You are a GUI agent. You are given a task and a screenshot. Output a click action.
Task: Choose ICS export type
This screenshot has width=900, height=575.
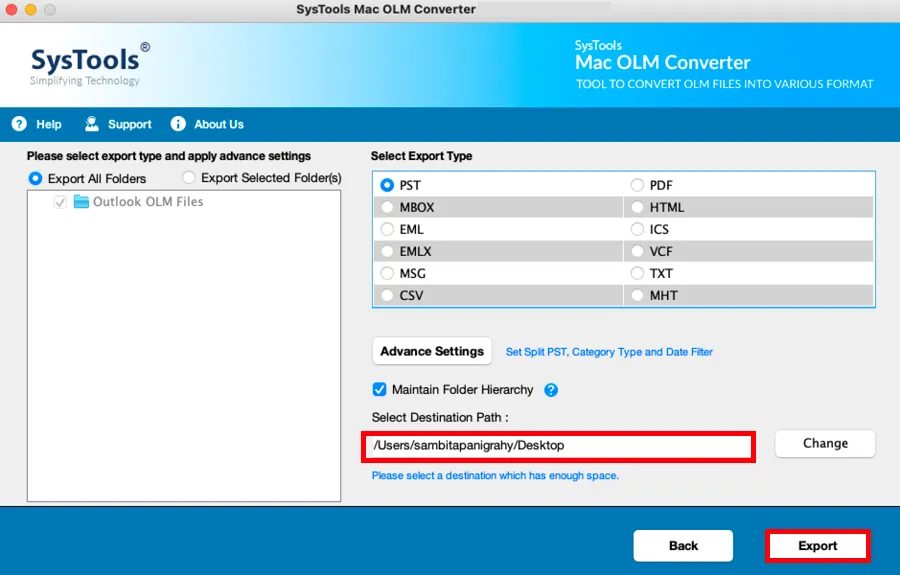click(637, 229)
